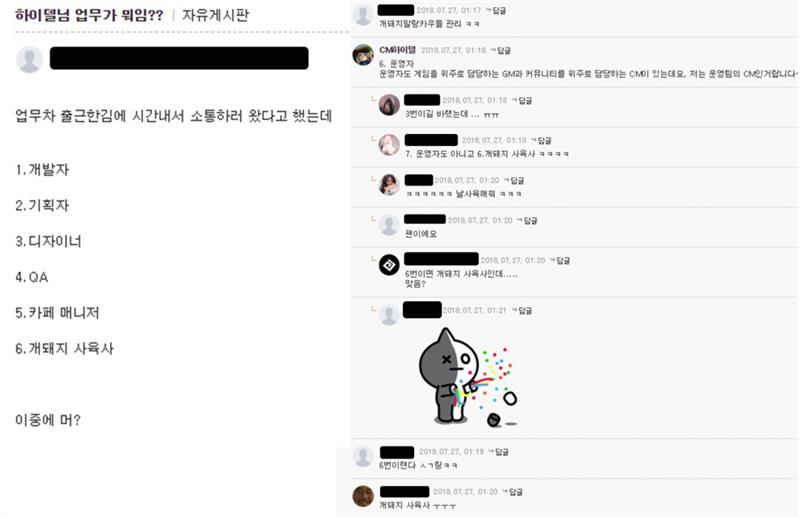This screenshot has height=517, width=800.
Task: Open the 자유게시판 board link
Action: (215, 15)
